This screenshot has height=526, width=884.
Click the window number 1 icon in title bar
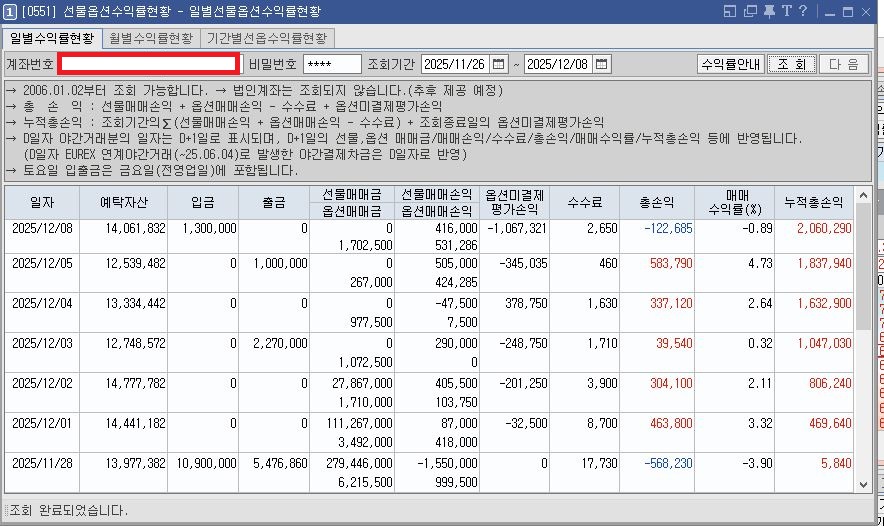pos(10,11)
